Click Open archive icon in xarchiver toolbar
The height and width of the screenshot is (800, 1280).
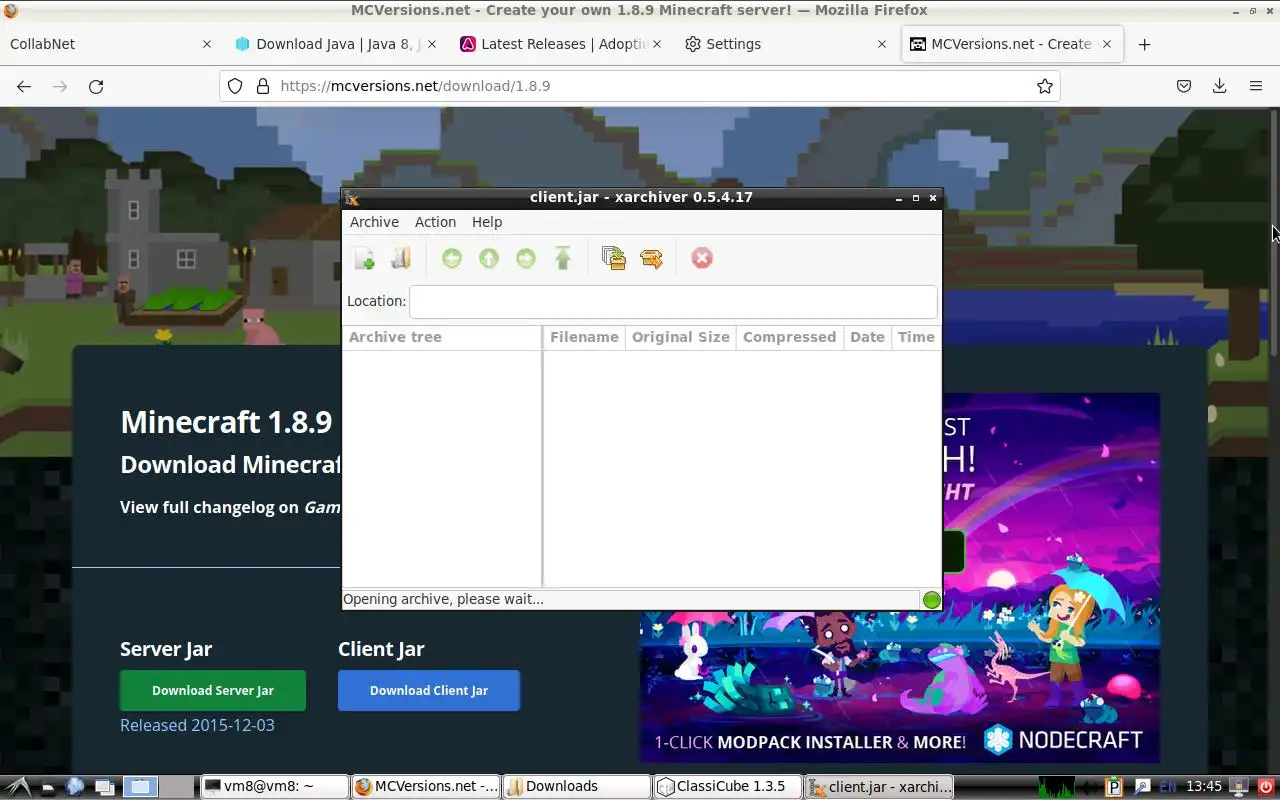(401, 259)
